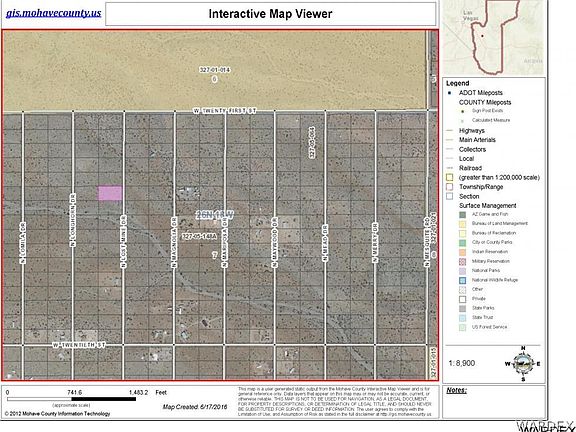Screen dimensions: 576x432
Task: Click the N LONGHORN DR road label
Action: (x=73, y=220)
